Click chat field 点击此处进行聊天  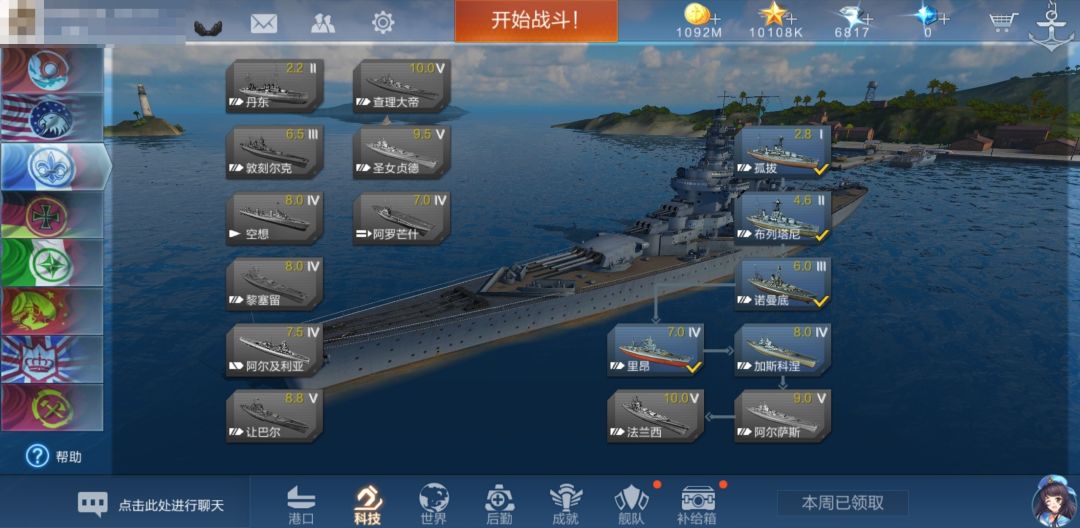point(150,505)
